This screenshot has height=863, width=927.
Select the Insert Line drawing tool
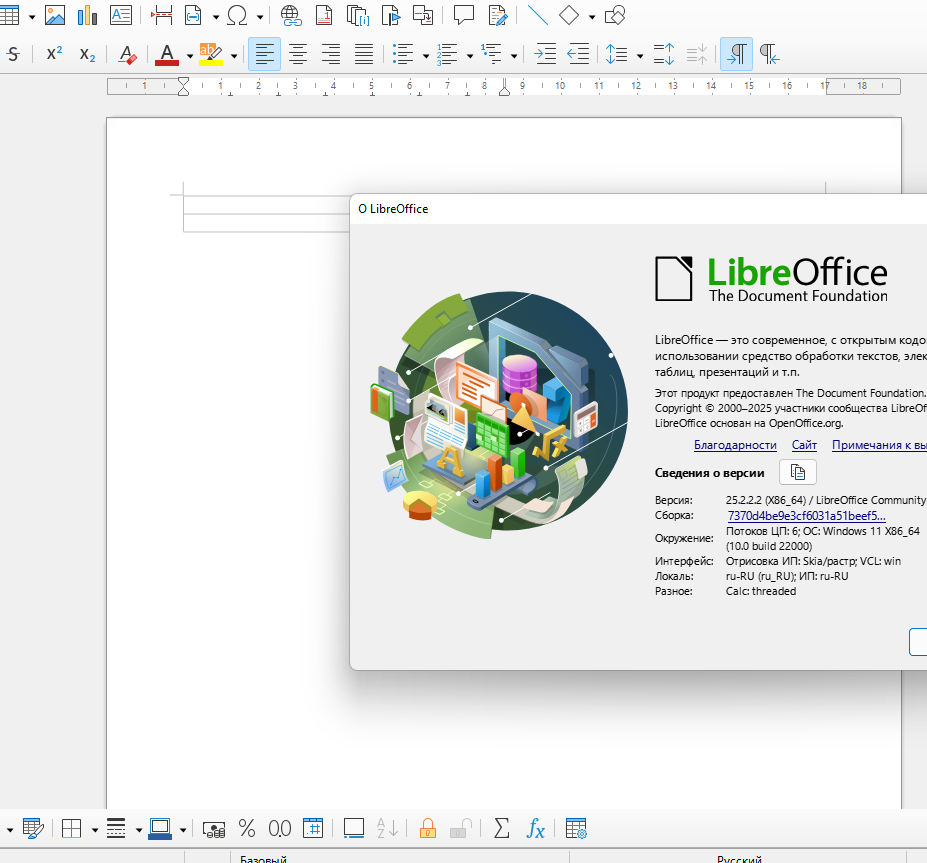tap(537, 15)
